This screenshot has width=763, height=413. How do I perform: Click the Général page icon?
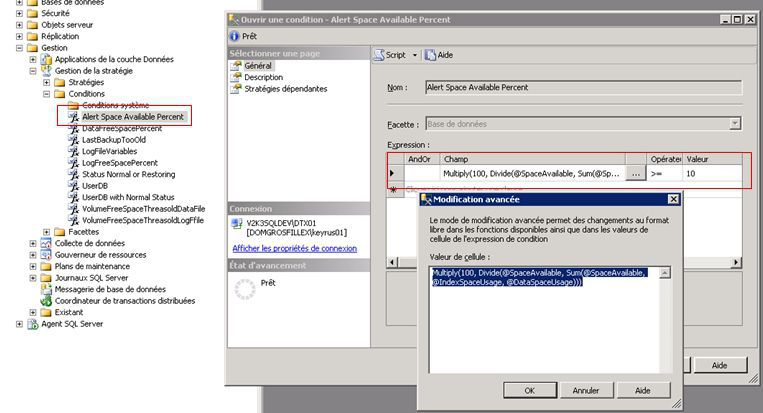236,66
